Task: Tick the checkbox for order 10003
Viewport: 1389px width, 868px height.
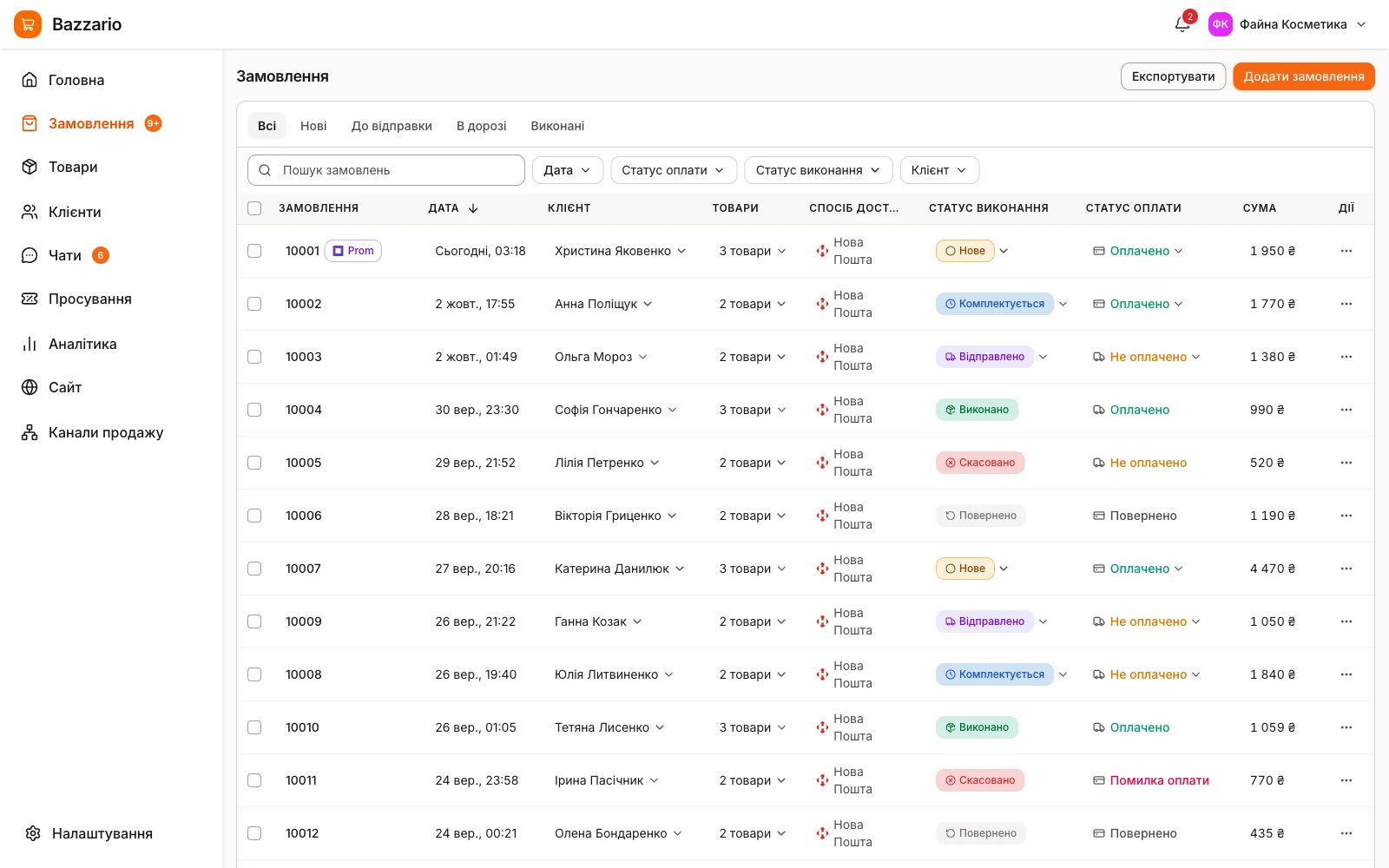Action: pyautogui.click(x=254, y=357)
